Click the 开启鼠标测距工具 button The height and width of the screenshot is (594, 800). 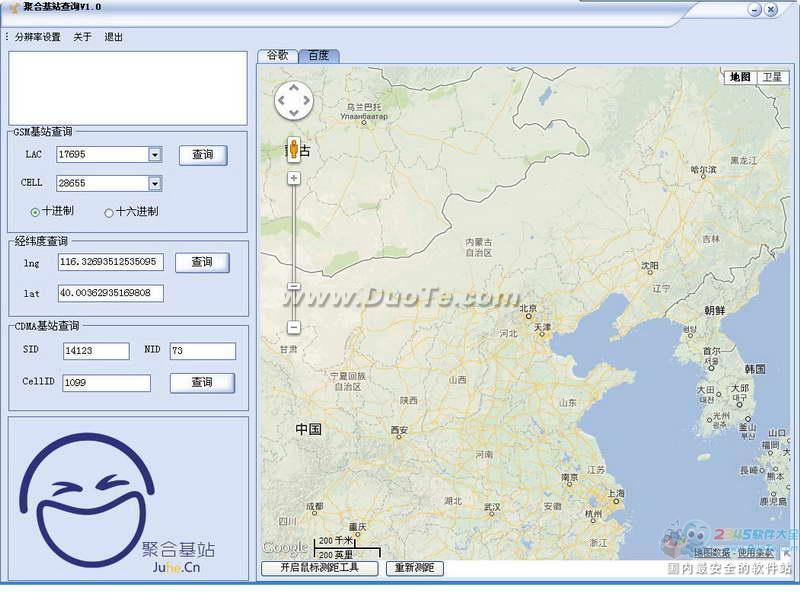[x=319, y=568]
